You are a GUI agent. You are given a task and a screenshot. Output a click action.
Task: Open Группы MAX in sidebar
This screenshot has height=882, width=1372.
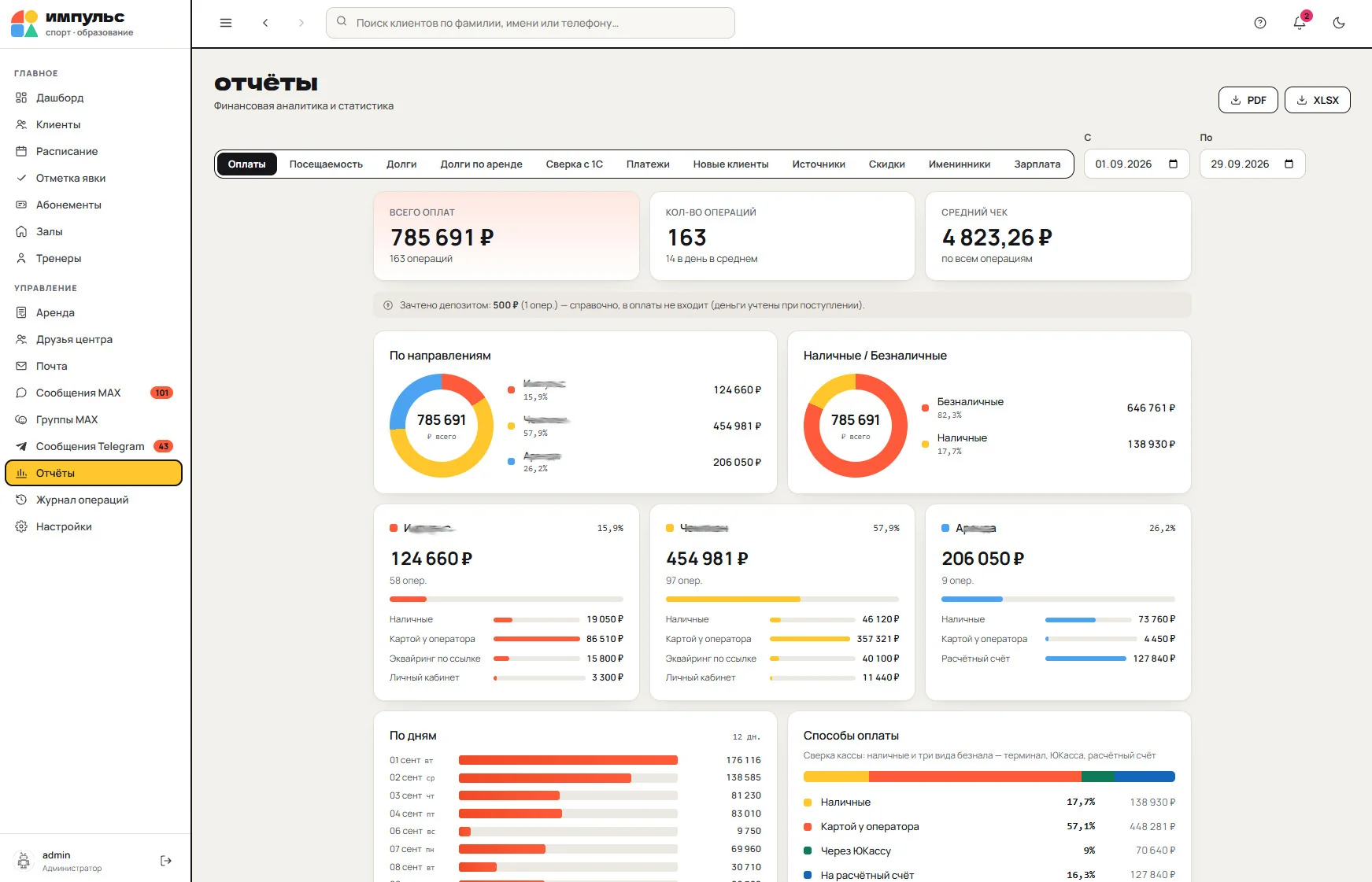(94, 419)
